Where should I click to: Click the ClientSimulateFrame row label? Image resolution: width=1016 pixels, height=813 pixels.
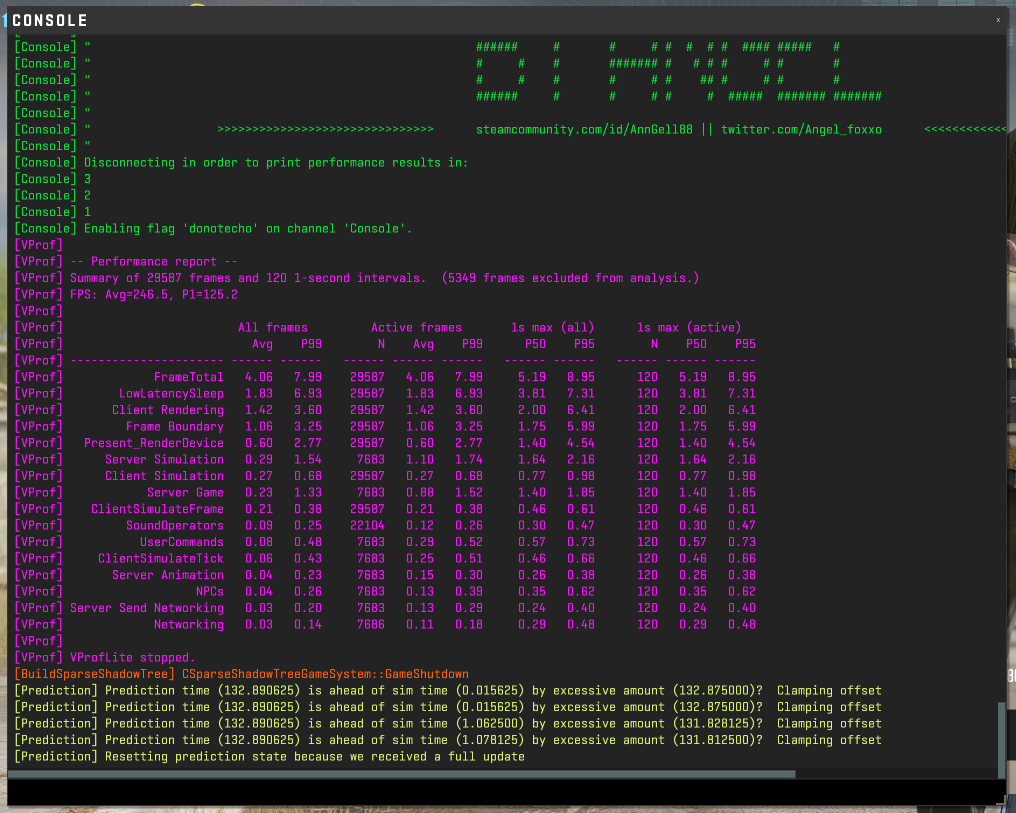coord(157,509)
